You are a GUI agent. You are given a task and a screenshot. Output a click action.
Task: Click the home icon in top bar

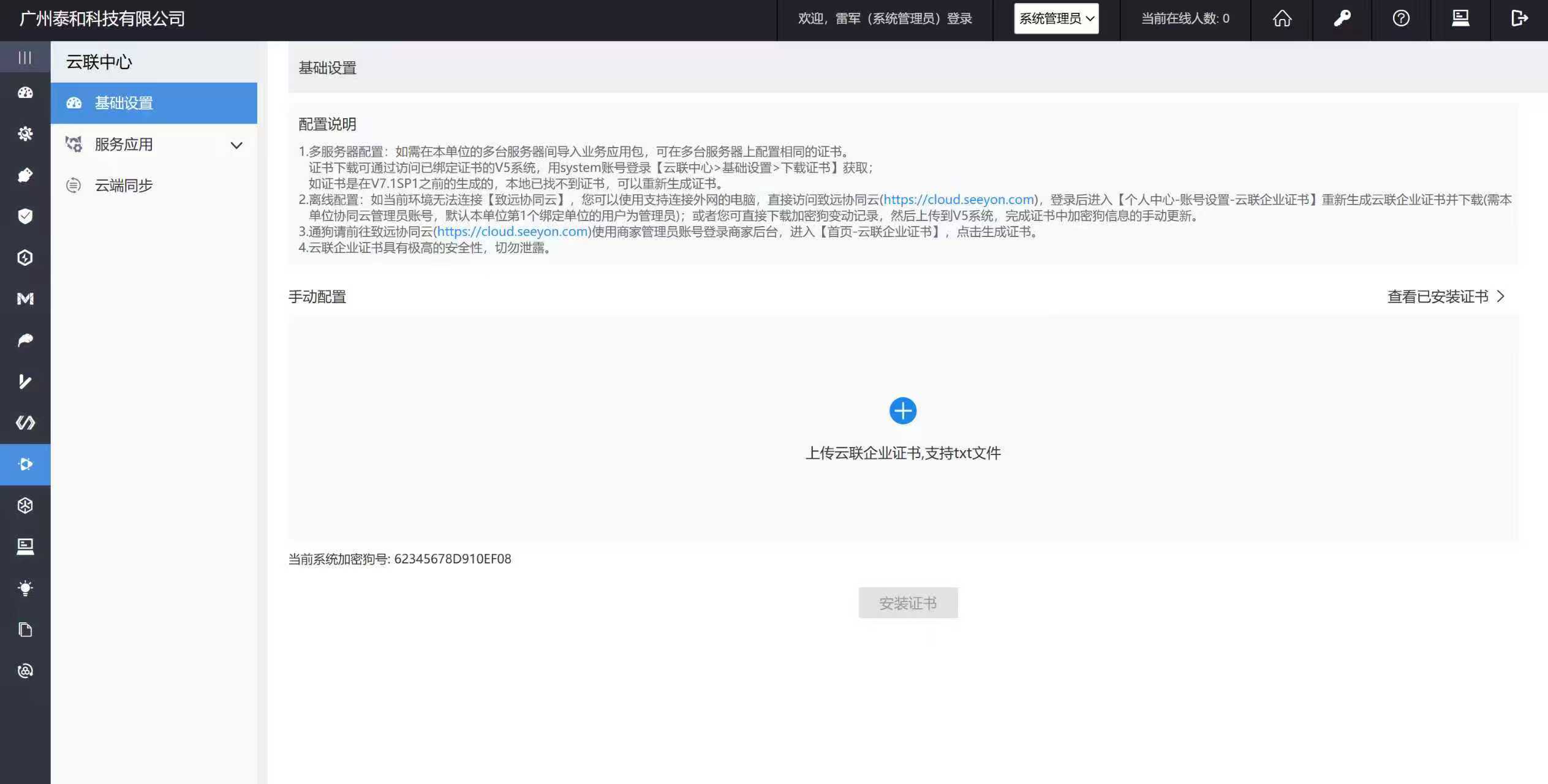[1282, 18]
